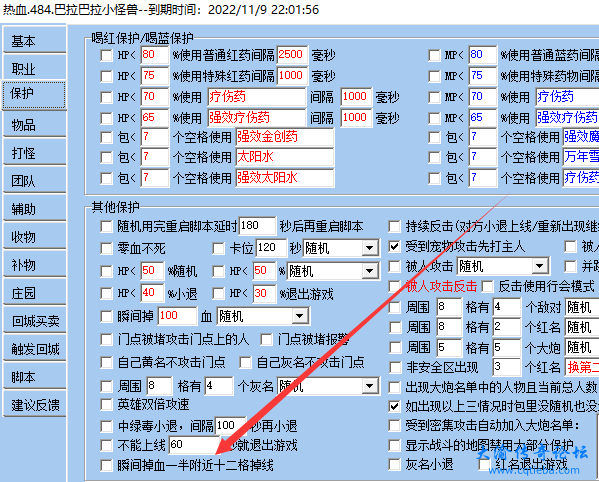Enable 显示战斗的地图禁用大部分保护 checkbox

tap(394, 445)
